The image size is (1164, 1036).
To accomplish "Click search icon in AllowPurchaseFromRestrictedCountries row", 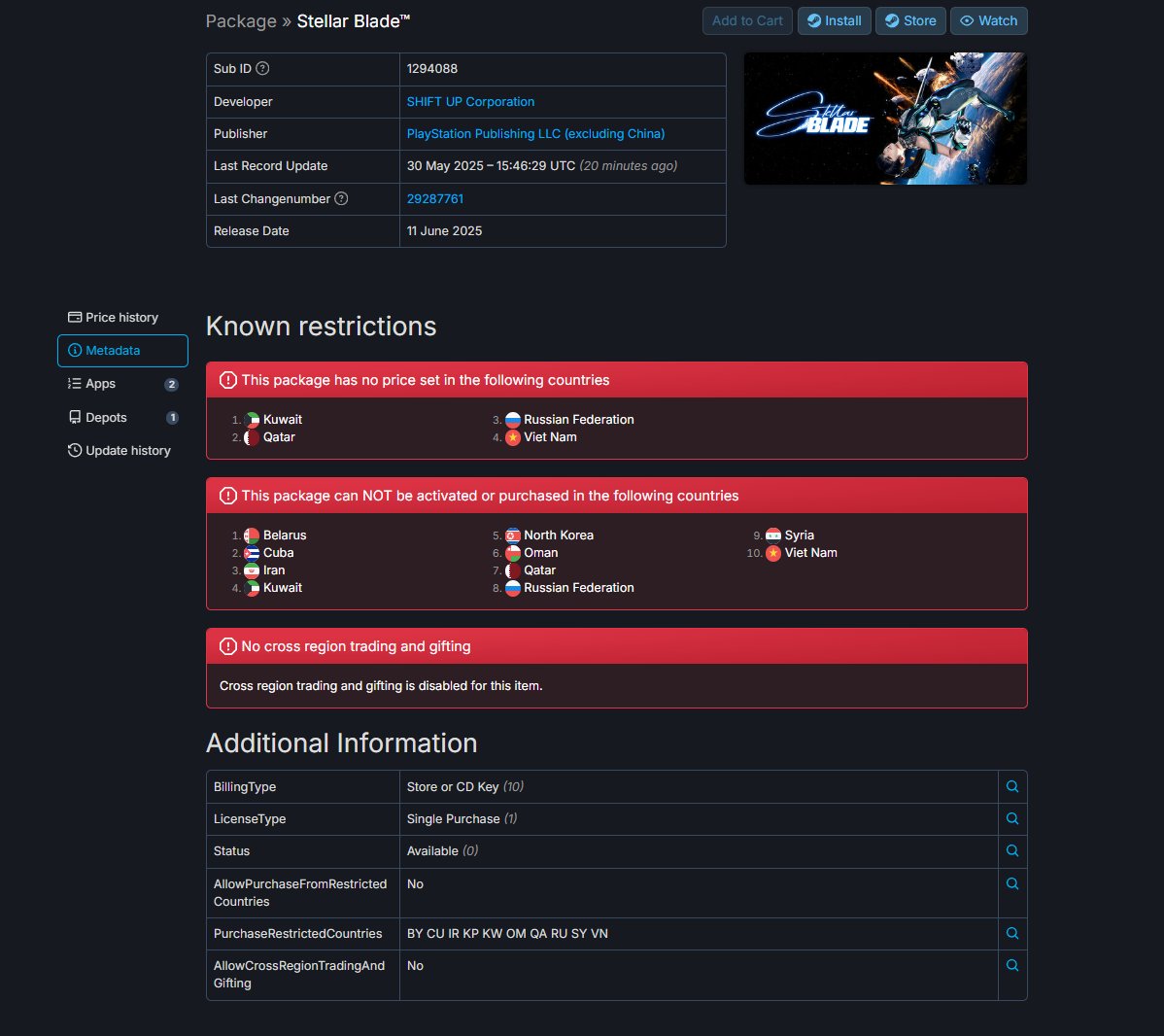I will click(1011, 883).
